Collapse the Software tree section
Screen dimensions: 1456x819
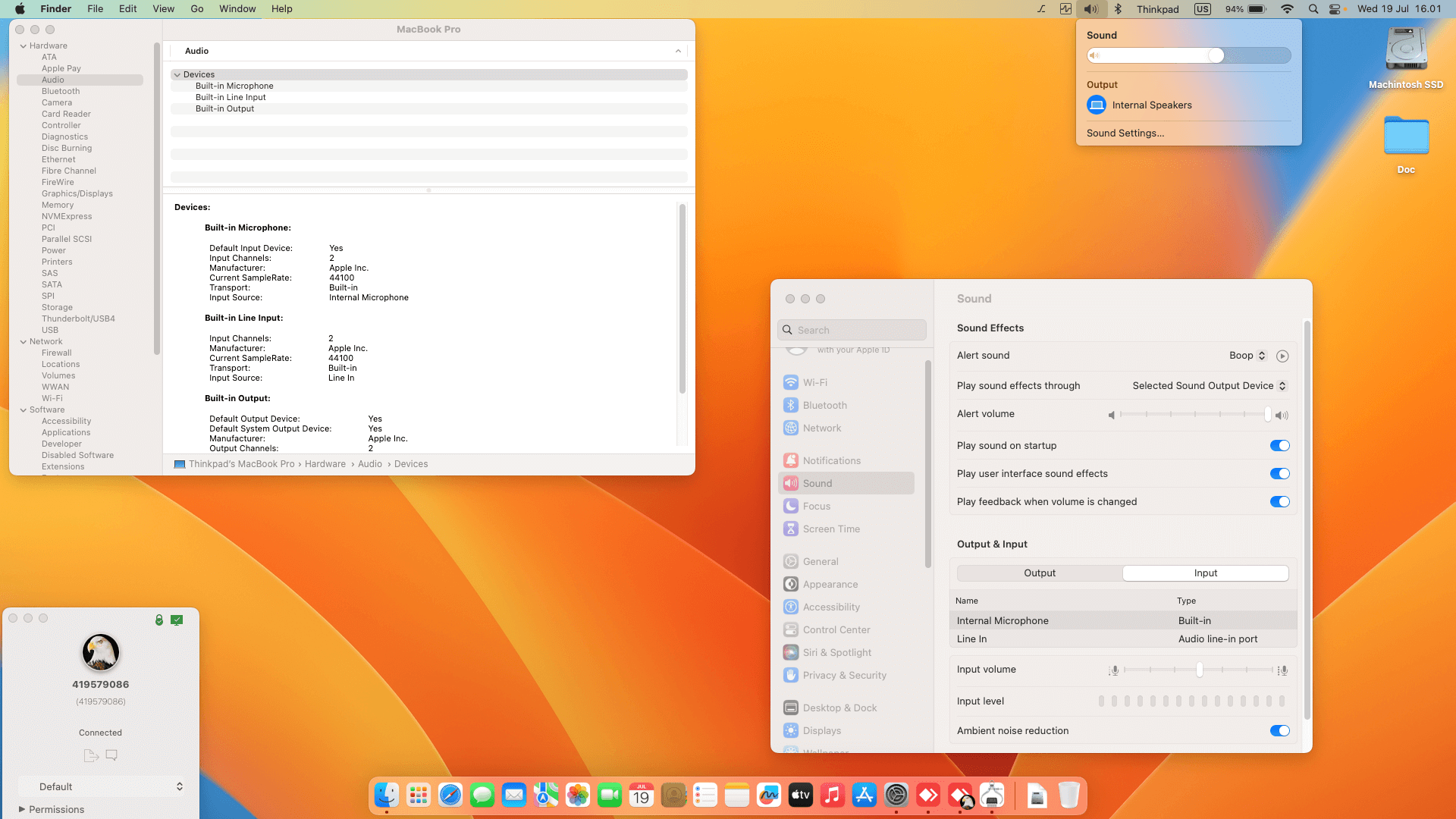click(x=24, y=410)
